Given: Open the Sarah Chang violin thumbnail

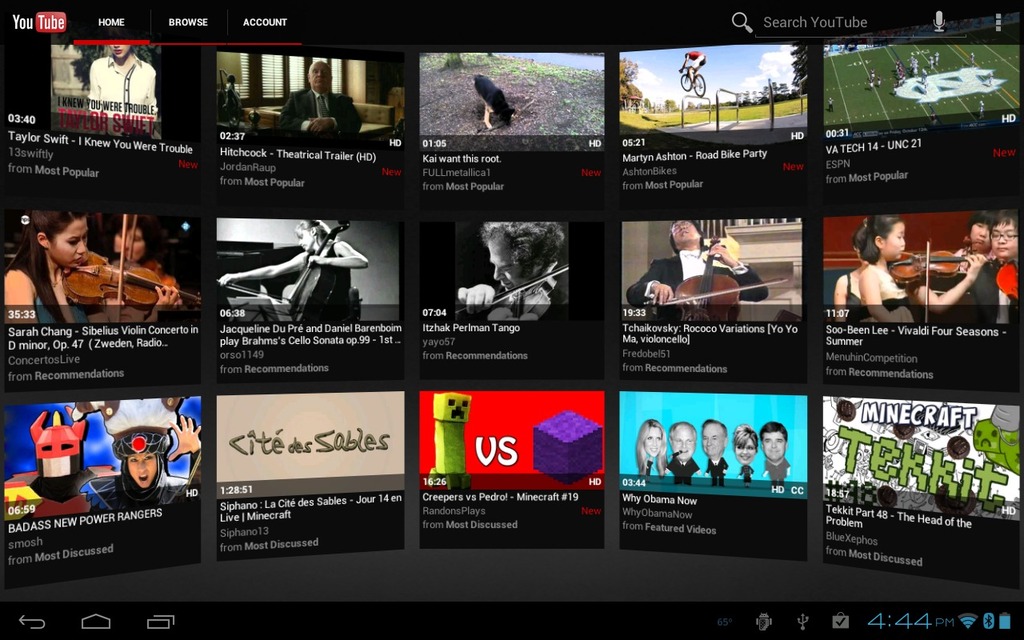Looking at the screenshot, I should click(x=103, y=267).
